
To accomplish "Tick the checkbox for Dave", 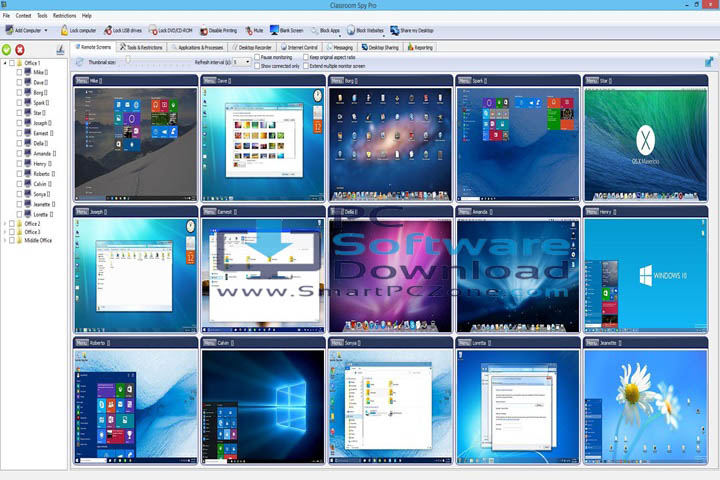I will pyautogui.click(x=19, y=83).
